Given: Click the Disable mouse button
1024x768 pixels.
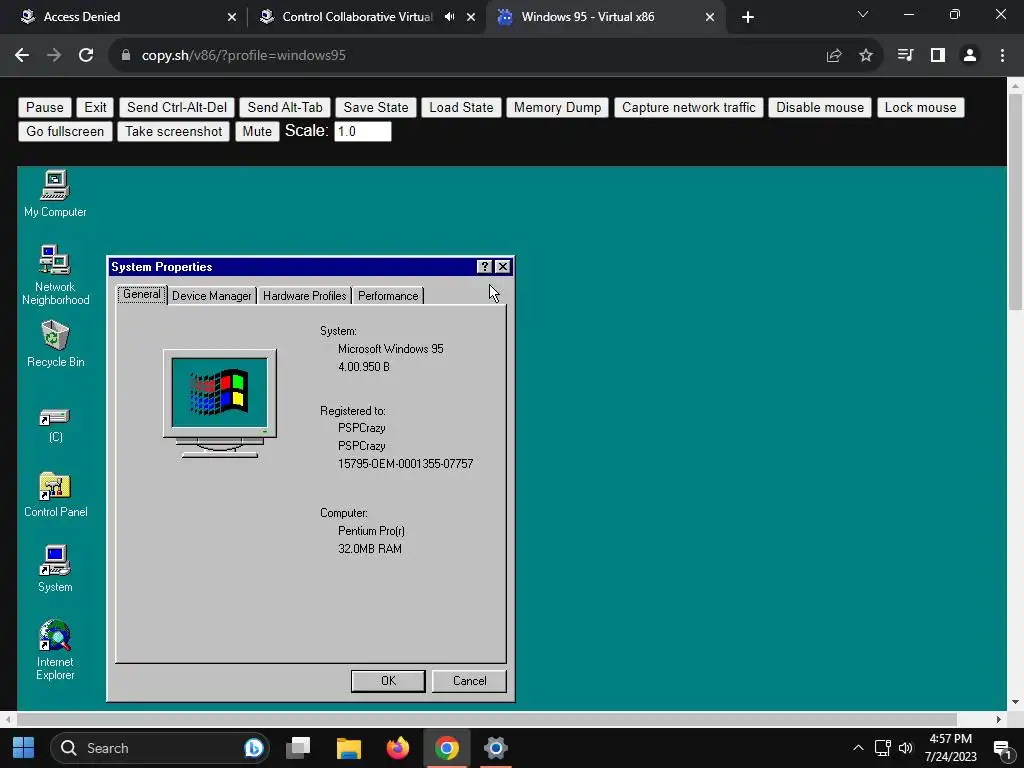Looking at the screenshot, I should coord(820,107).
